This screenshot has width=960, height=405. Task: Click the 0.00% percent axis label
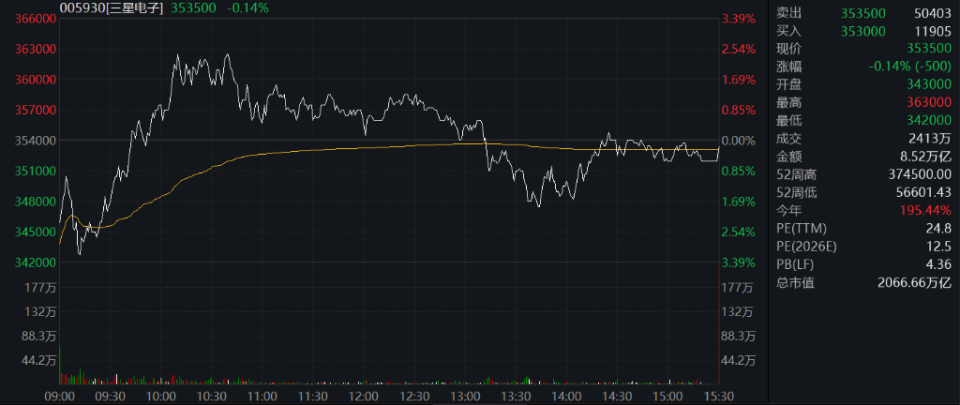[739, 141]
